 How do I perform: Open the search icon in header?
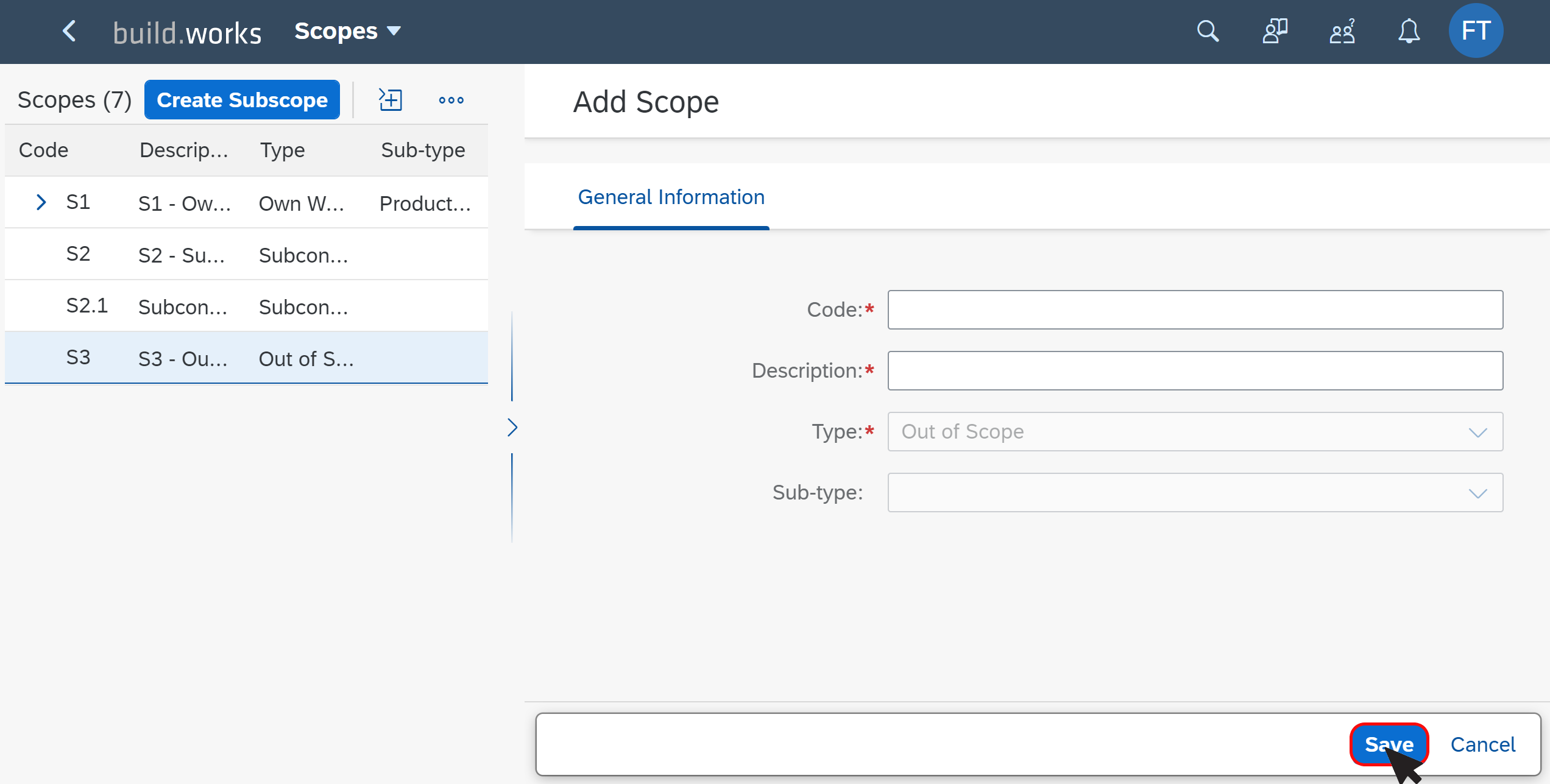click(x=1207, y=31)
